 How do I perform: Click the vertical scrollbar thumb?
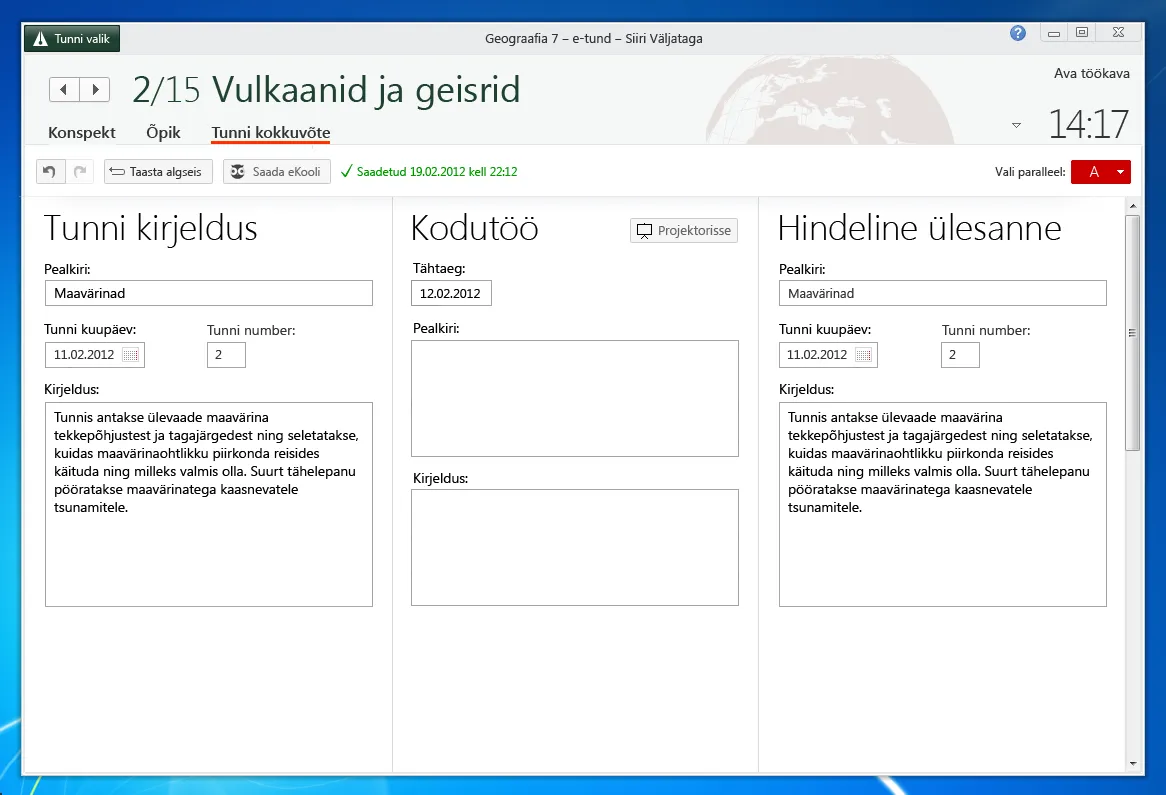click(x=1133, y=332)
